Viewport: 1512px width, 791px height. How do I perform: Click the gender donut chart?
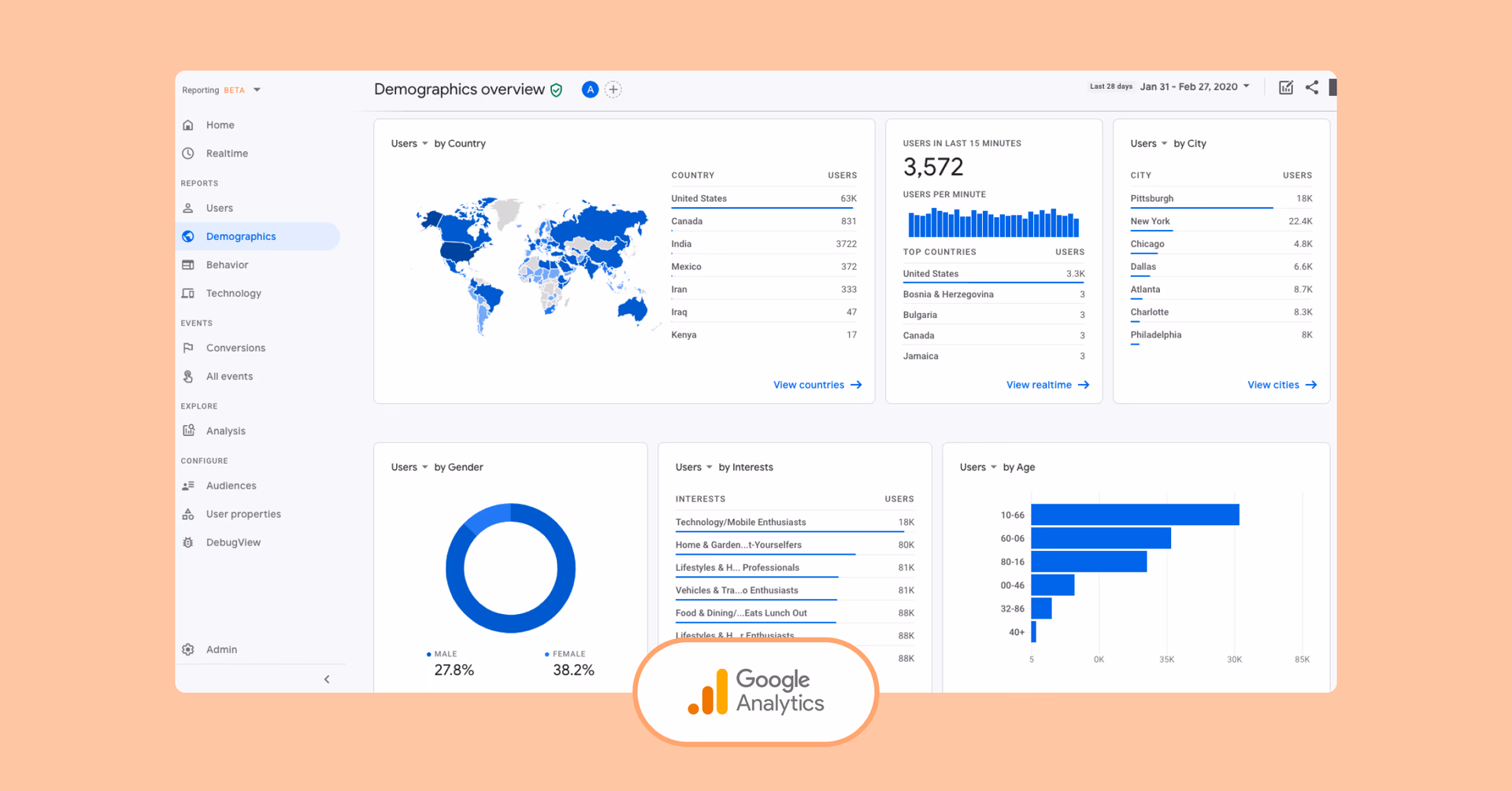[x=510, y=567]
